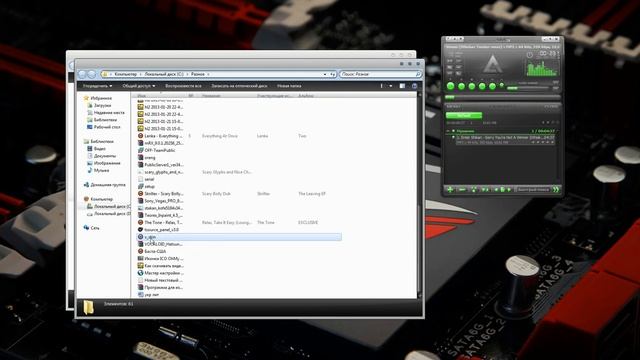Add files with AIMP's plus icon
This screenshot has height=360, width=640.
click(450, 190)
